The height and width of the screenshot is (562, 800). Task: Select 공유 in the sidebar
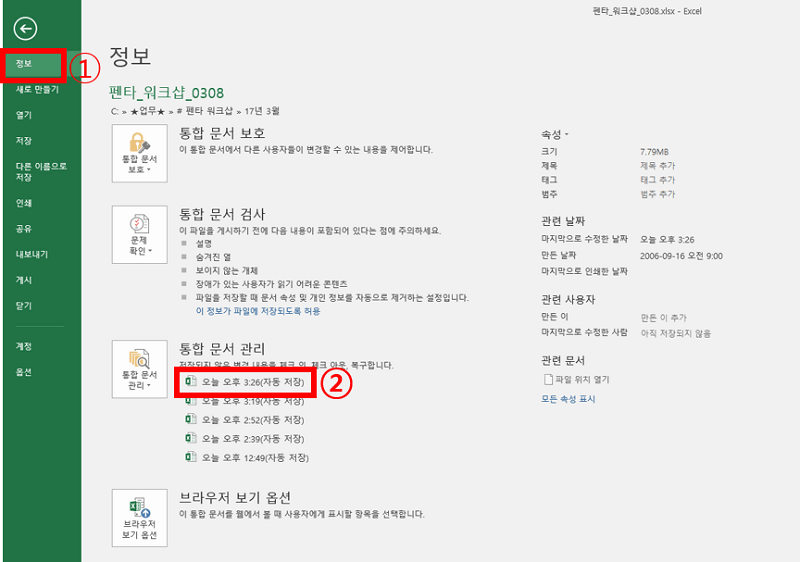(24, 228)
